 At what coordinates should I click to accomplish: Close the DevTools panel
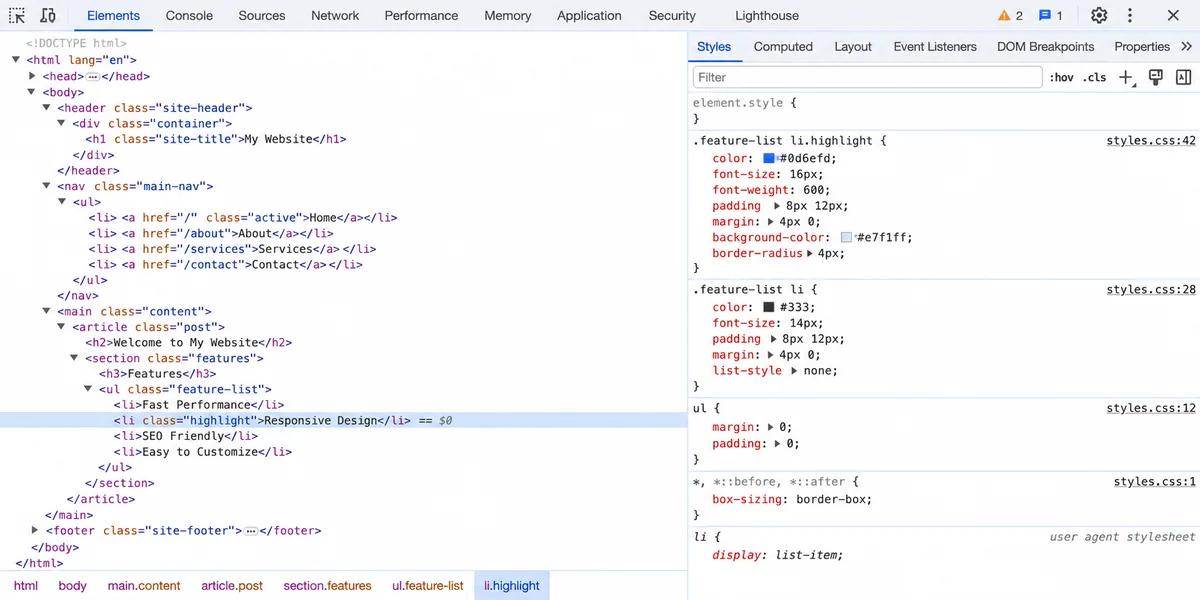(1173, 15)
